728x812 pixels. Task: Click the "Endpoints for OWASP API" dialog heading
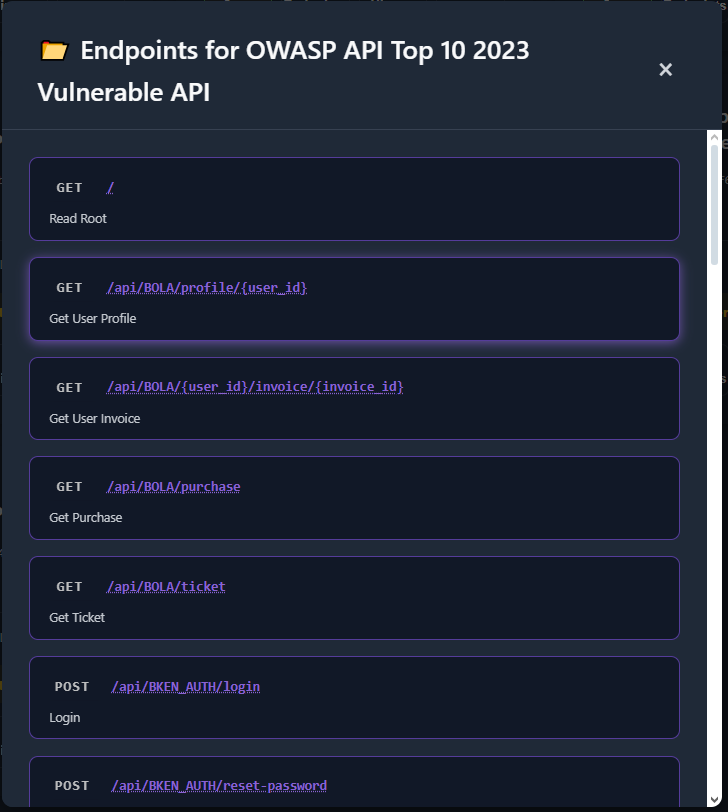pos(305,50)
